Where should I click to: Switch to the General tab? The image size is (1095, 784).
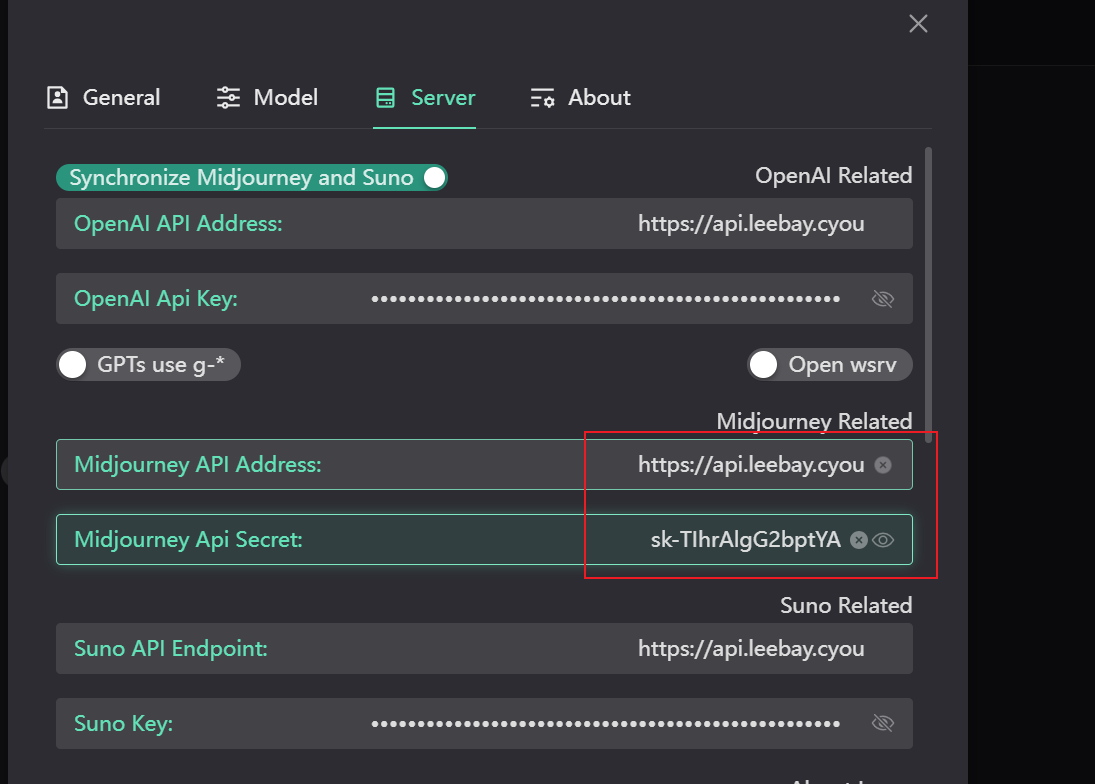[x=120, y=98]
